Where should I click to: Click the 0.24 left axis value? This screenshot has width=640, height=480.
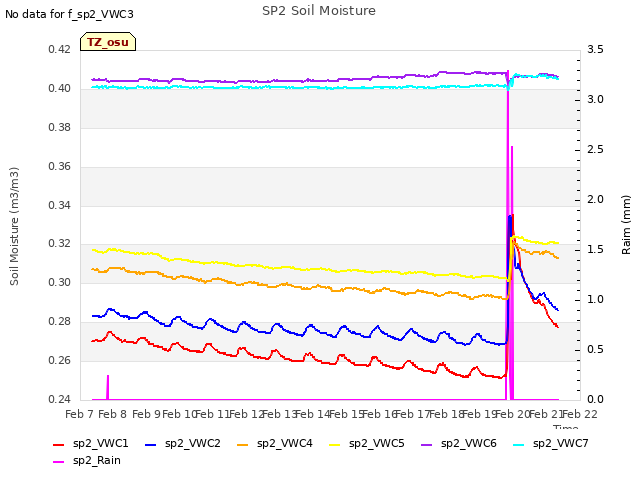coord(60,399)
